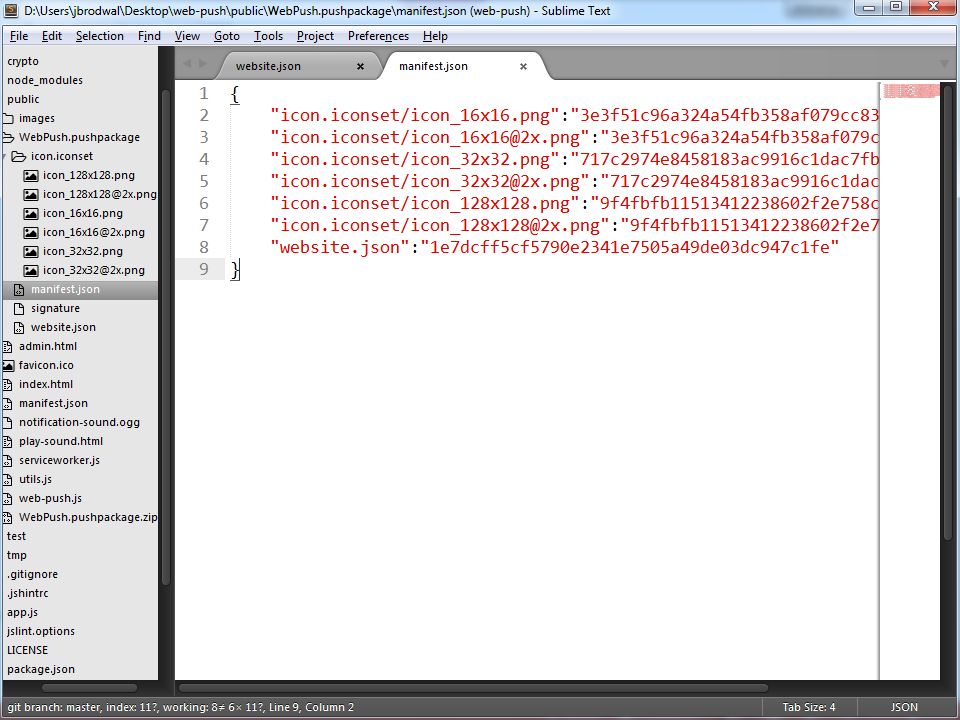Viewport: 960px width, 720px height.
Task: Change Tab Size: 4 setting
Action: [x=808, y=707]
